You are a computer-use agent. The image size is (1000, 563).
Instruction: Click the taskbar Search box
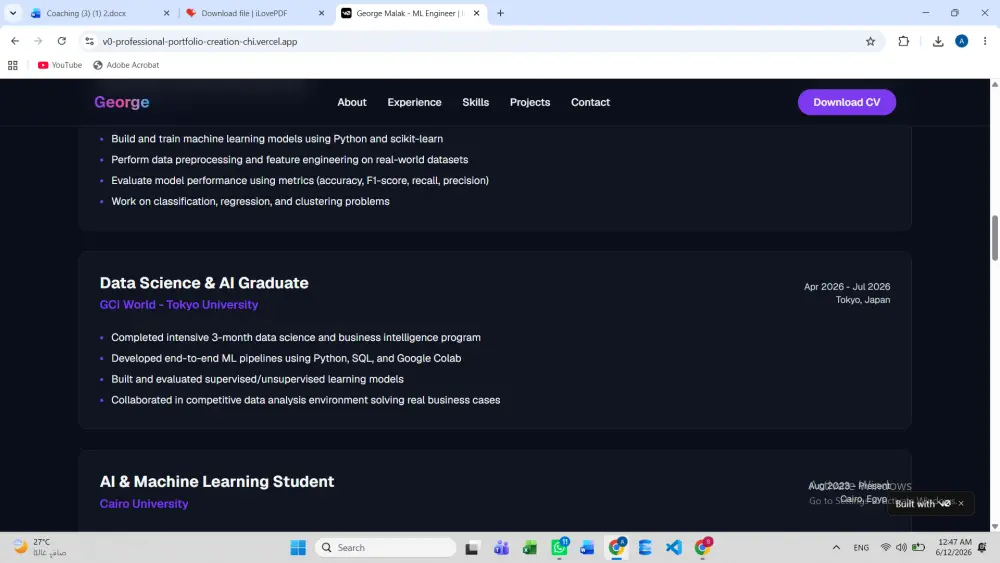(x=386, y=548)
